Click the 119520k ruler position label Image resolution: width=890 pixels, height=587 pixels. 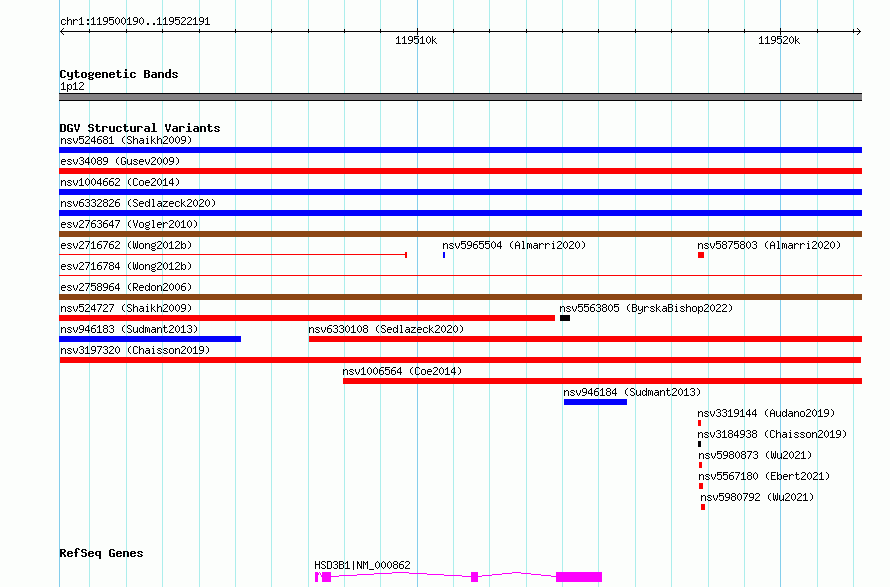coord(779,40)
